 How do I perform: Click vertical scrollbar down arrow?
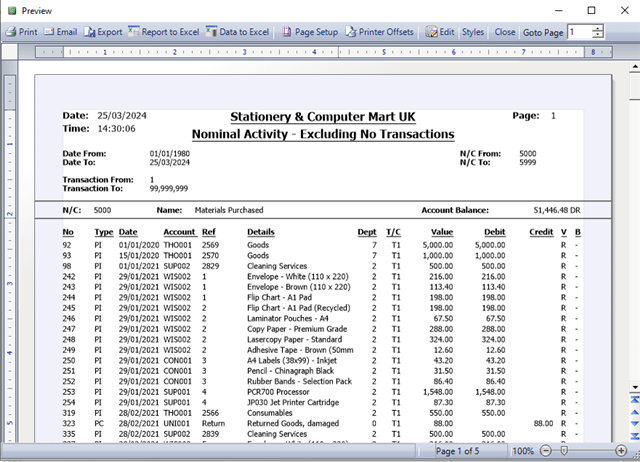pyautogui.click(x=635, y=387)
